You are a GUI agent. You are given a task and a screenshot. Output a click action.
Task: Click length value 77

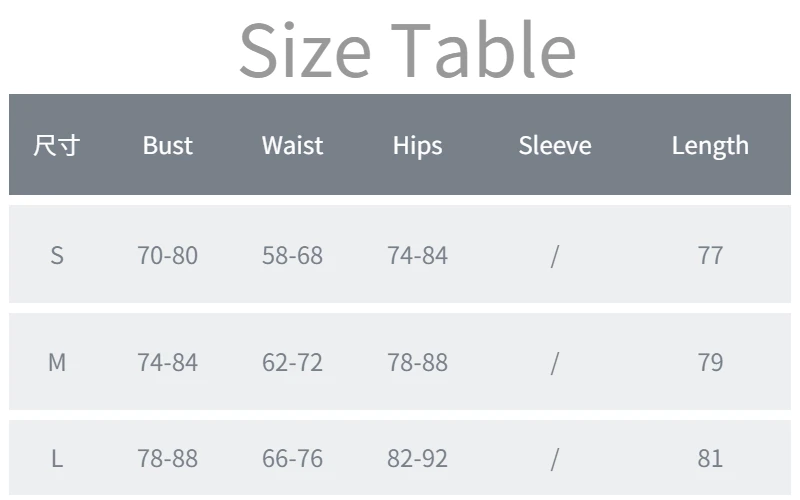(710, 255)
